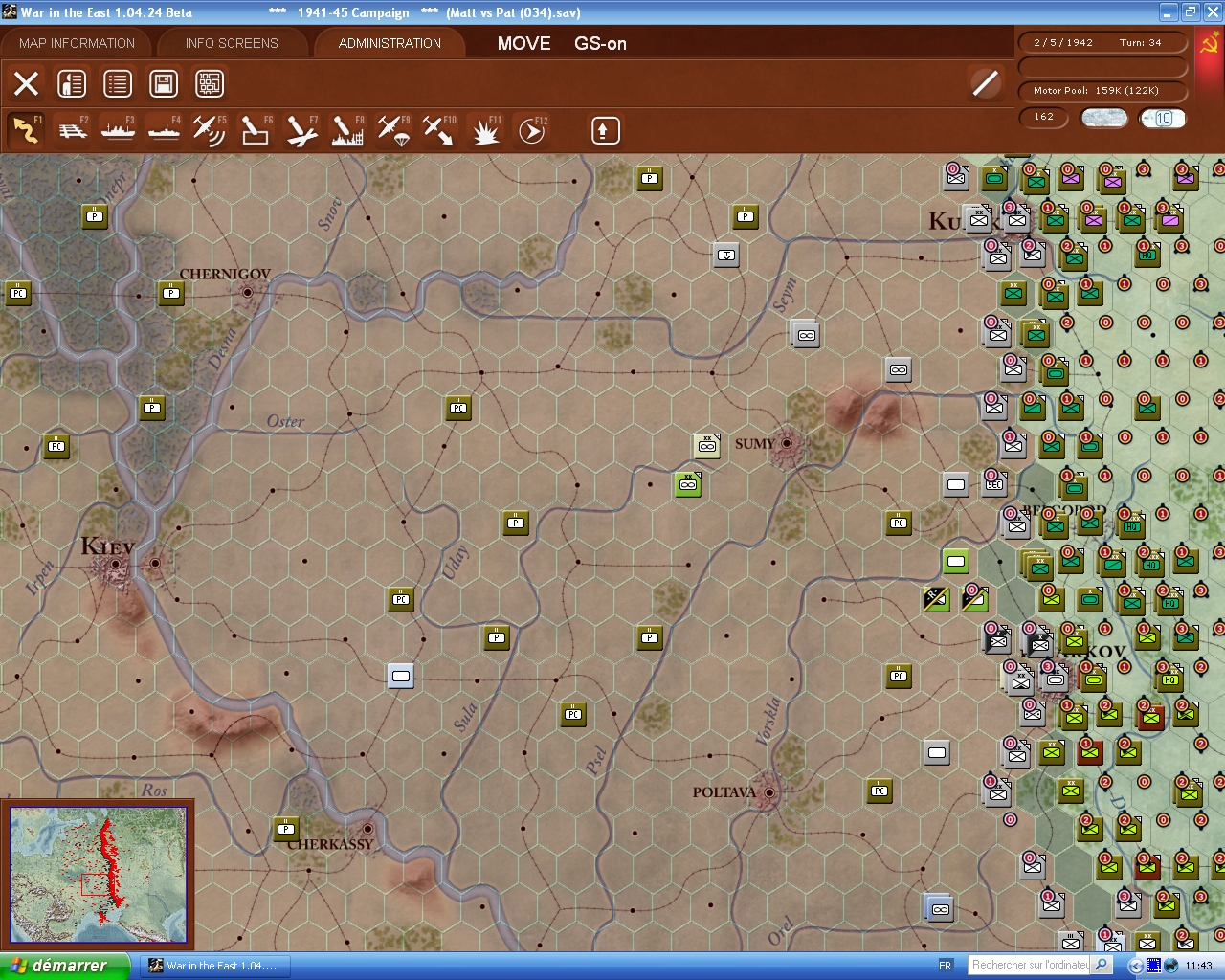Select the F3 naval transport ship icon
1225x980 pixels.
(x=119, y=130)
